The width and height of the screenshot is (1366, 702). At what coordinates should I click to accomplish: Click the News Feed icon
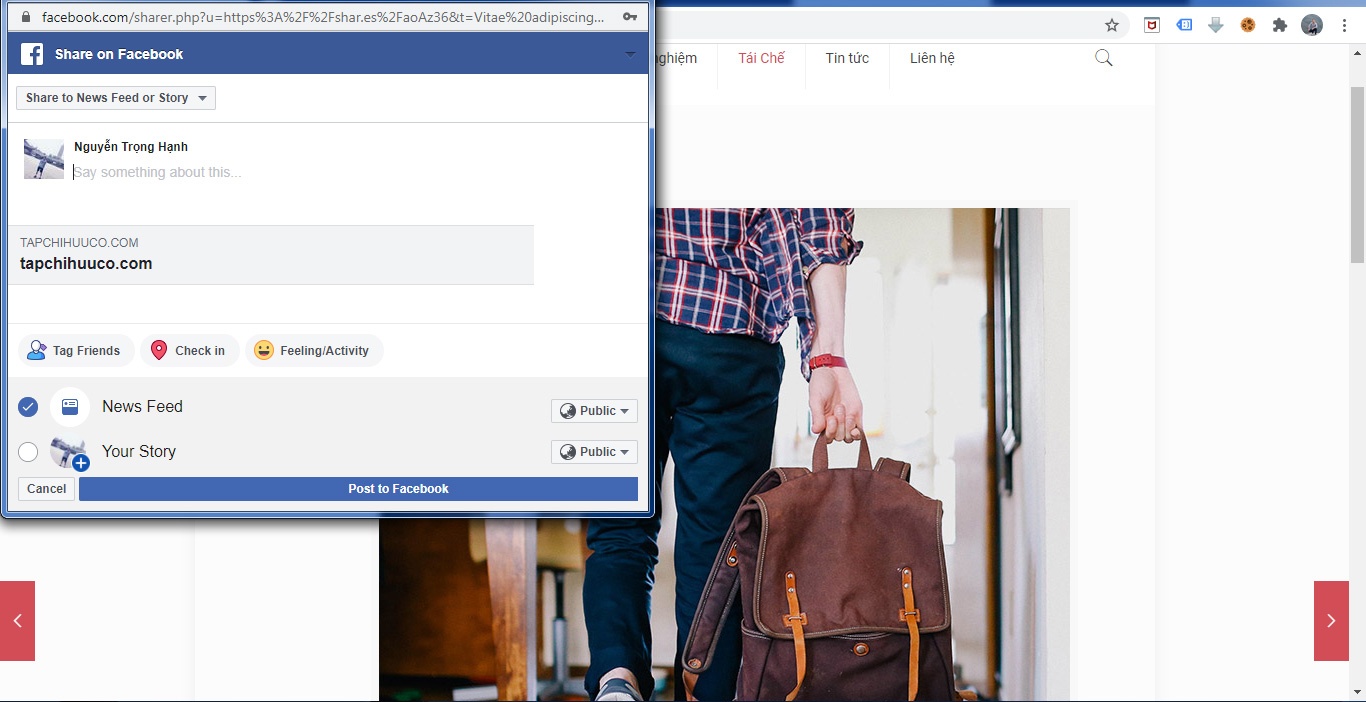coord(70,407)
